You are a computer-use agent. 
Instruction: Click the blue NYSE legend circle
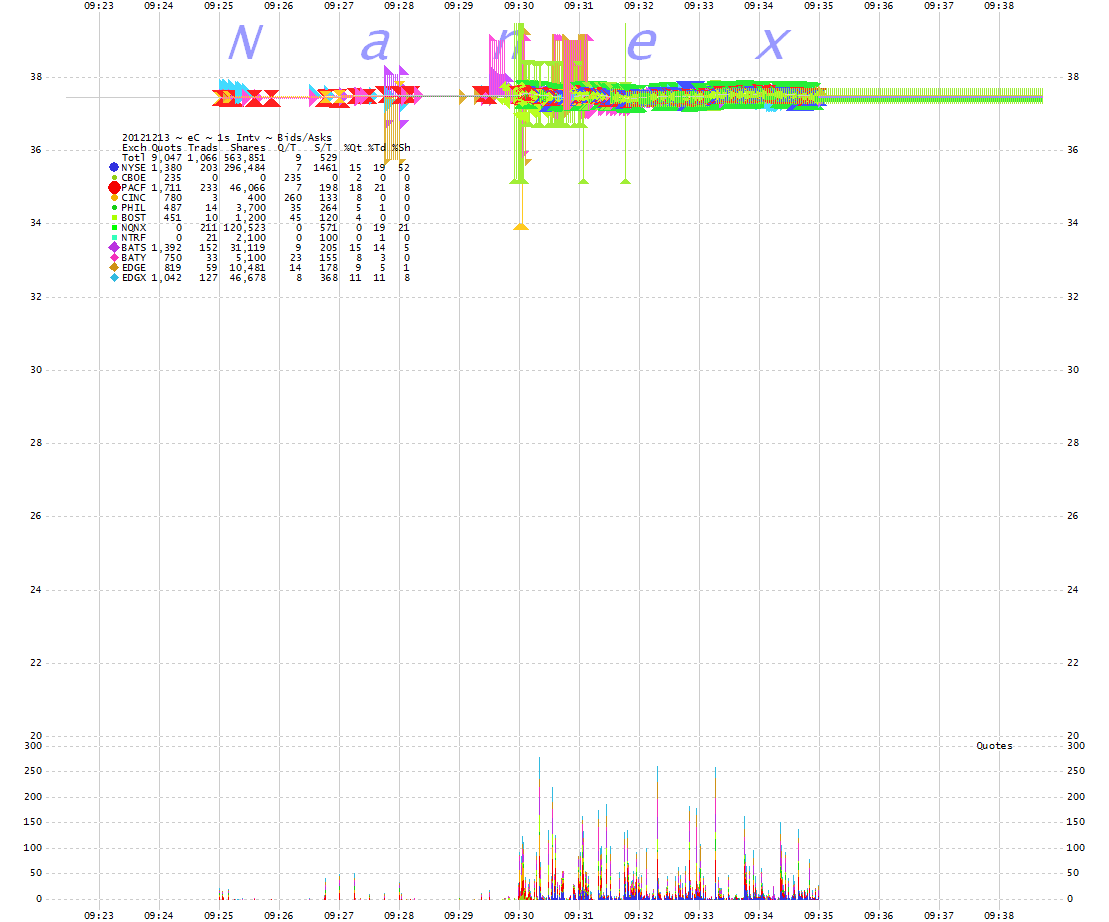114,168
